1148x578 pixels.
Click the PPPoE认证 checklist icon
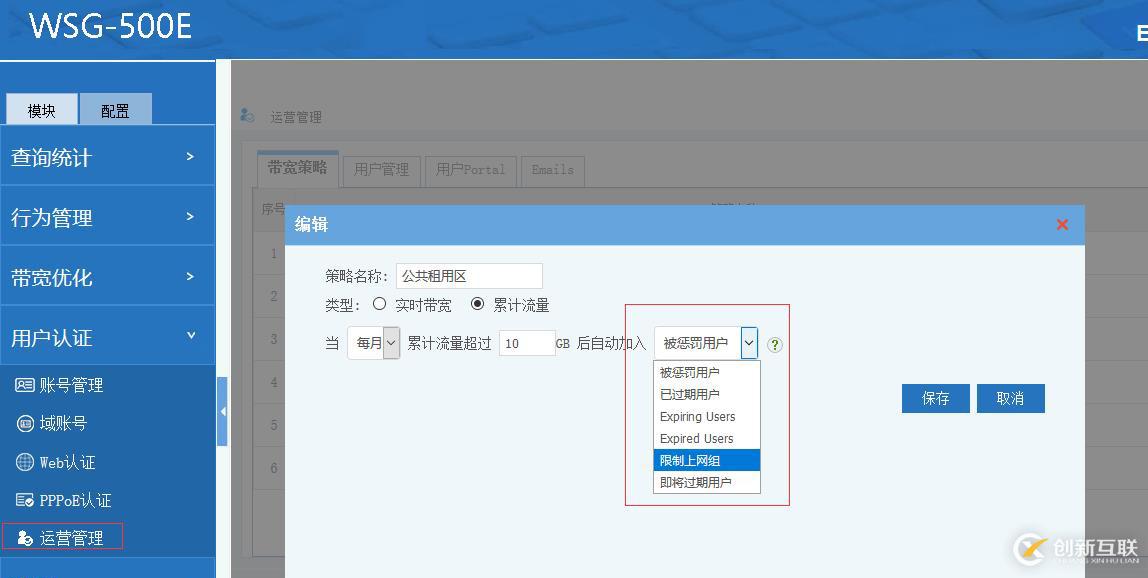[x=25, y=500]
